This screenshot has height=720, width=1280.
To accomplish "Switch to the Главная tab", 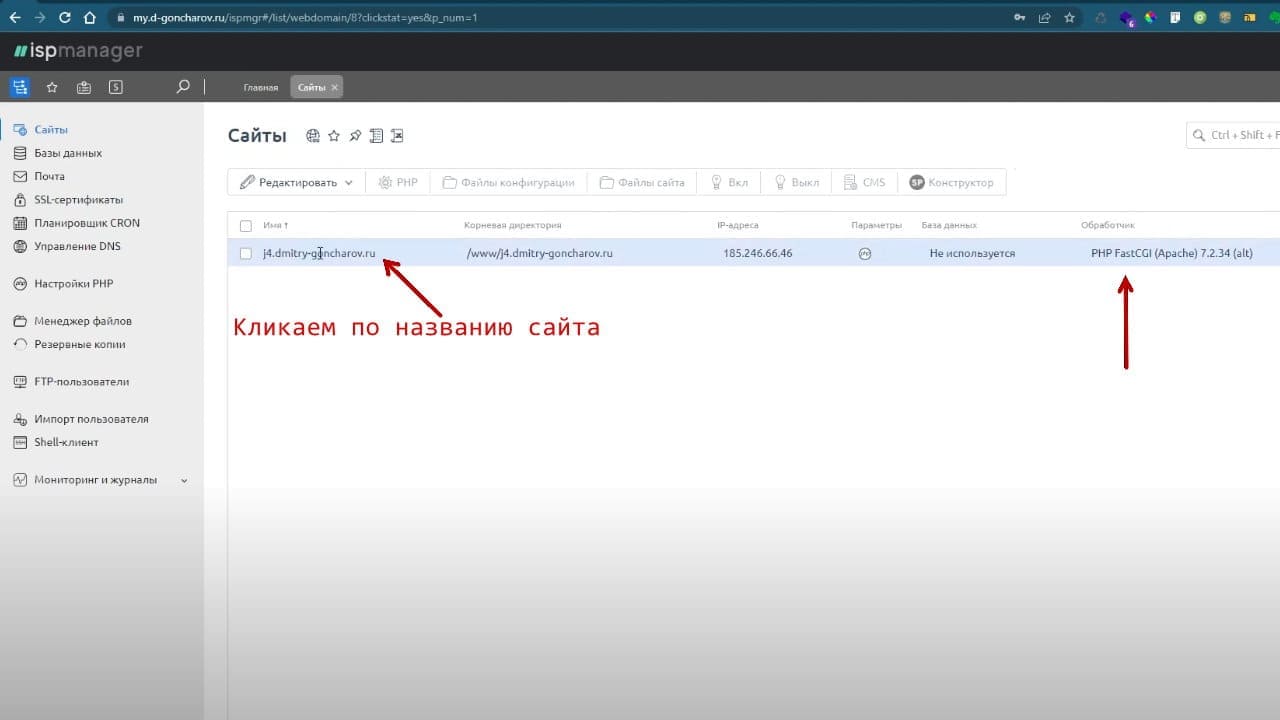I will 261,88.
